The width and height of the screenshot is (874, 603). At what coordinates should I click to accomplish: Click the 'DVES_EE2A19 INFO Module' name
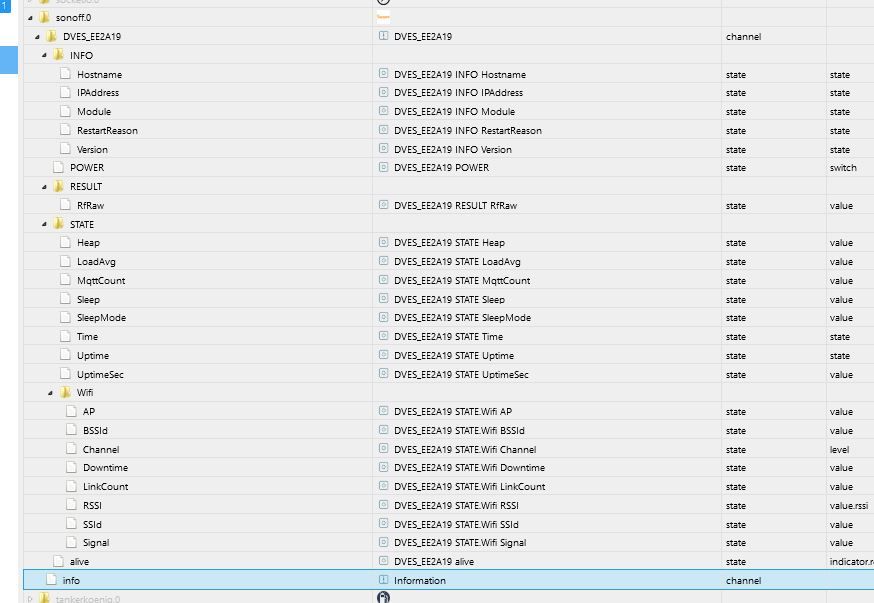454,111
